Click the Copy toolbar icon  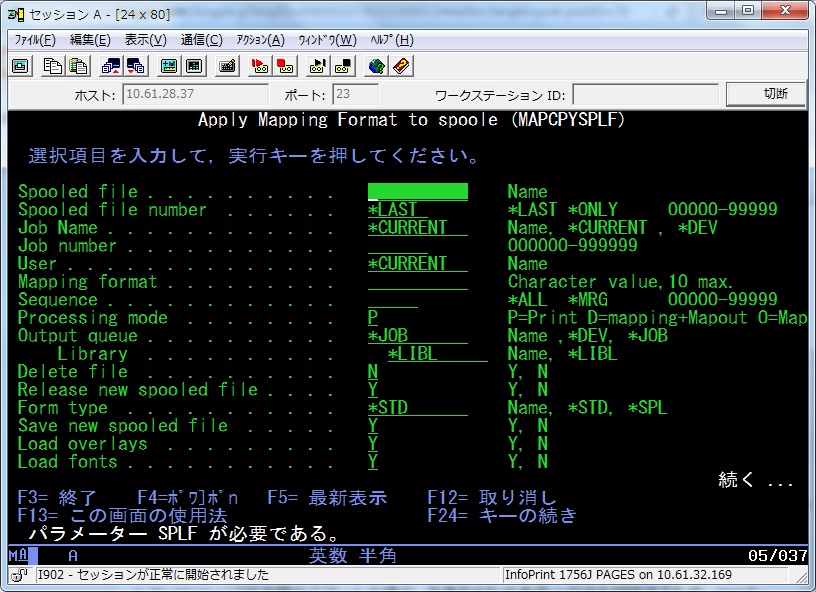[53, 66]
